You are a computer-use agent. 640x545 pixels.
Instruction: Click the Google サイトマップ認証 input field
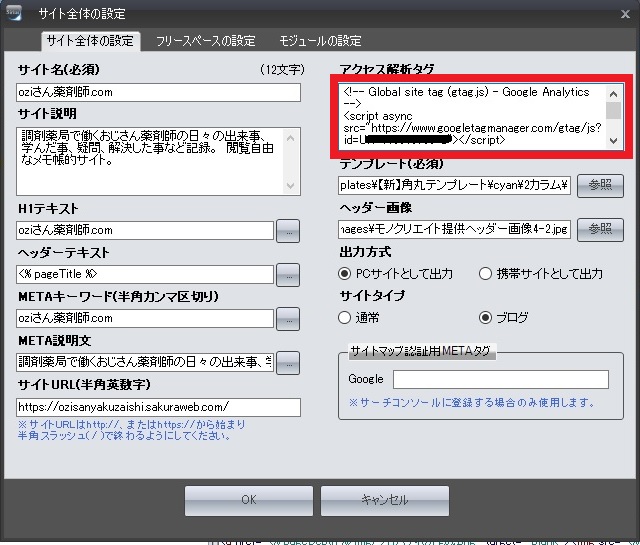[500, 379]
